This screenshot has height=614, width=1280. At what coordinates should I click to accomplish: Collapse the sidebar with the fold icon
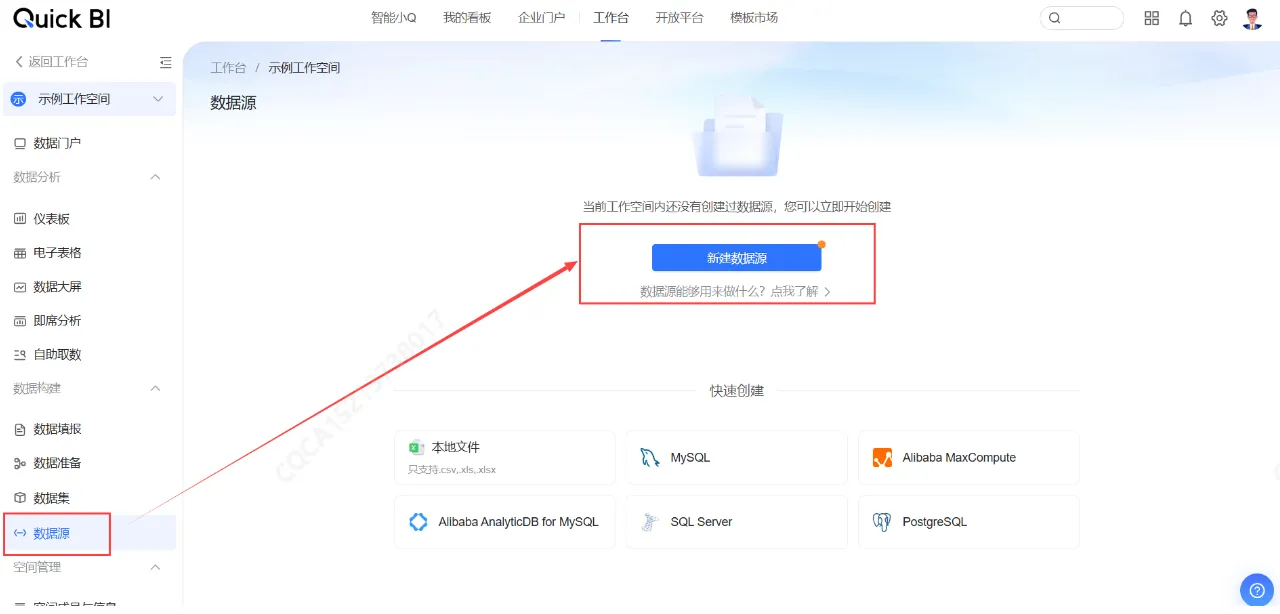166,62
